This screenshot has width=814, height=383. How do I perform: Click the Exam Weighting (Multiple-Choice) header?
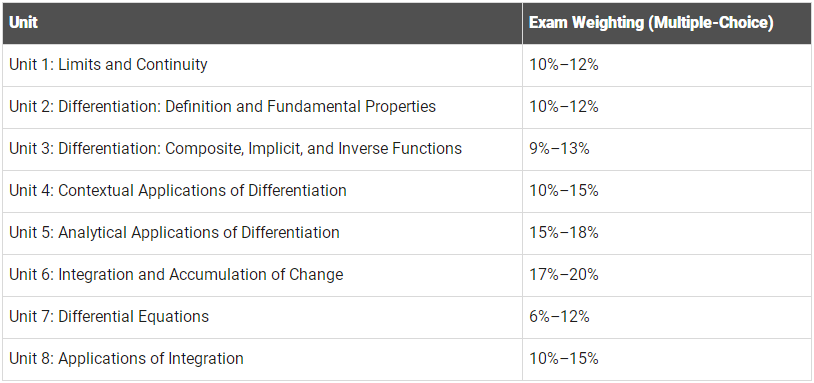click(x=651, y=23)
